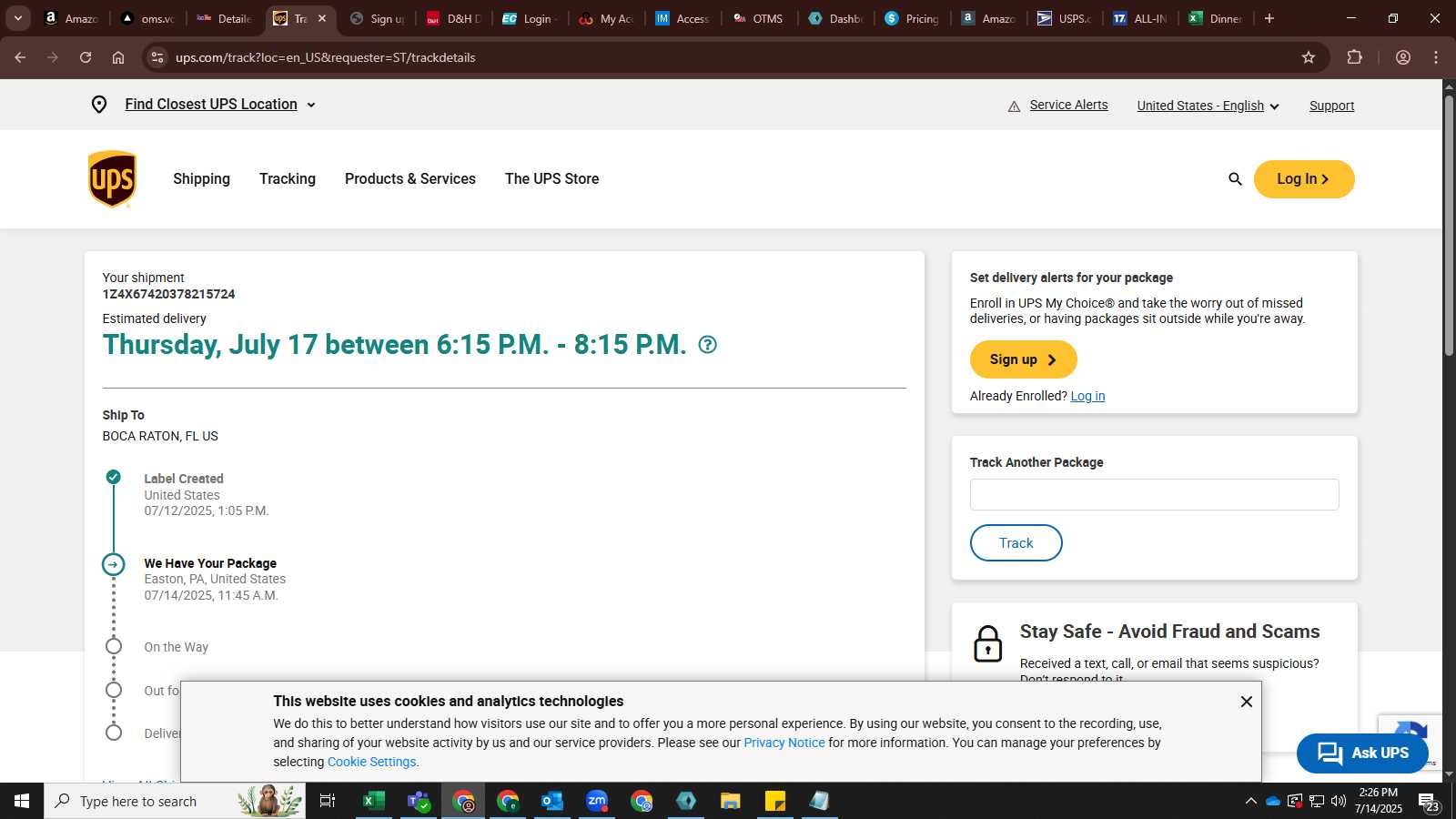Screen dimensions: 1456x819
Task: Click the Log in link for enrolled users
Action: coord(1087,396)
